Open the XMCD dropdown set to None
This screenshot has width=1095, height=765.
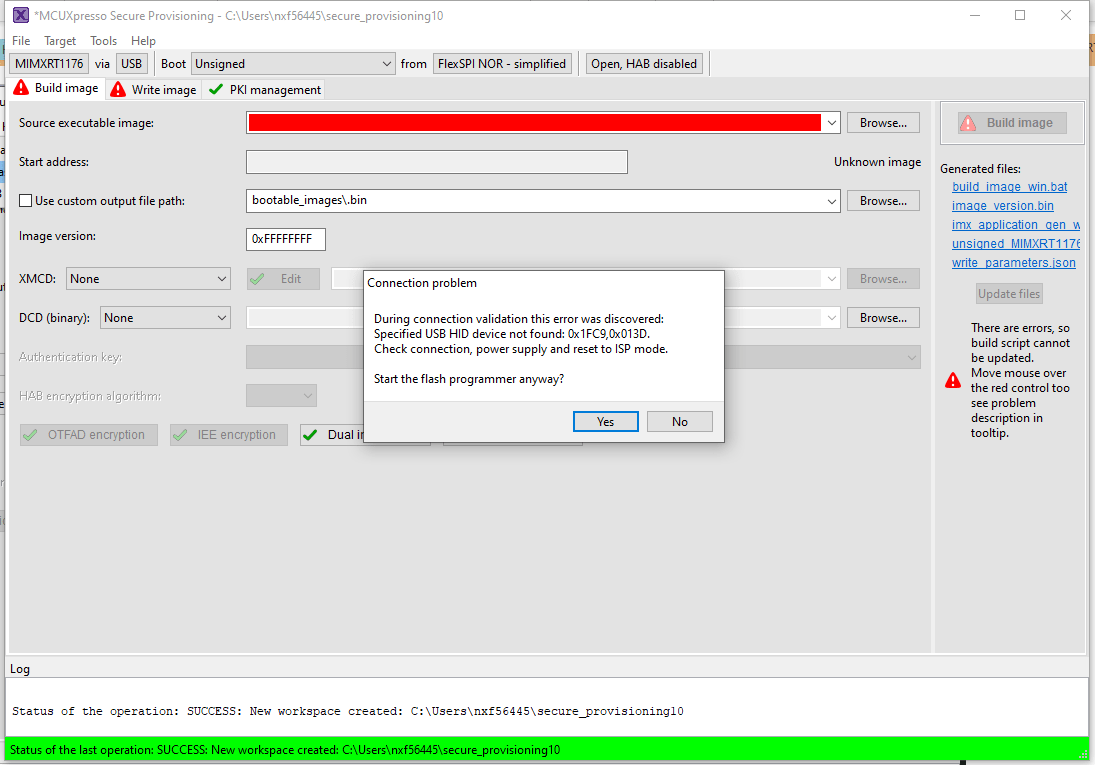[148, 278]
